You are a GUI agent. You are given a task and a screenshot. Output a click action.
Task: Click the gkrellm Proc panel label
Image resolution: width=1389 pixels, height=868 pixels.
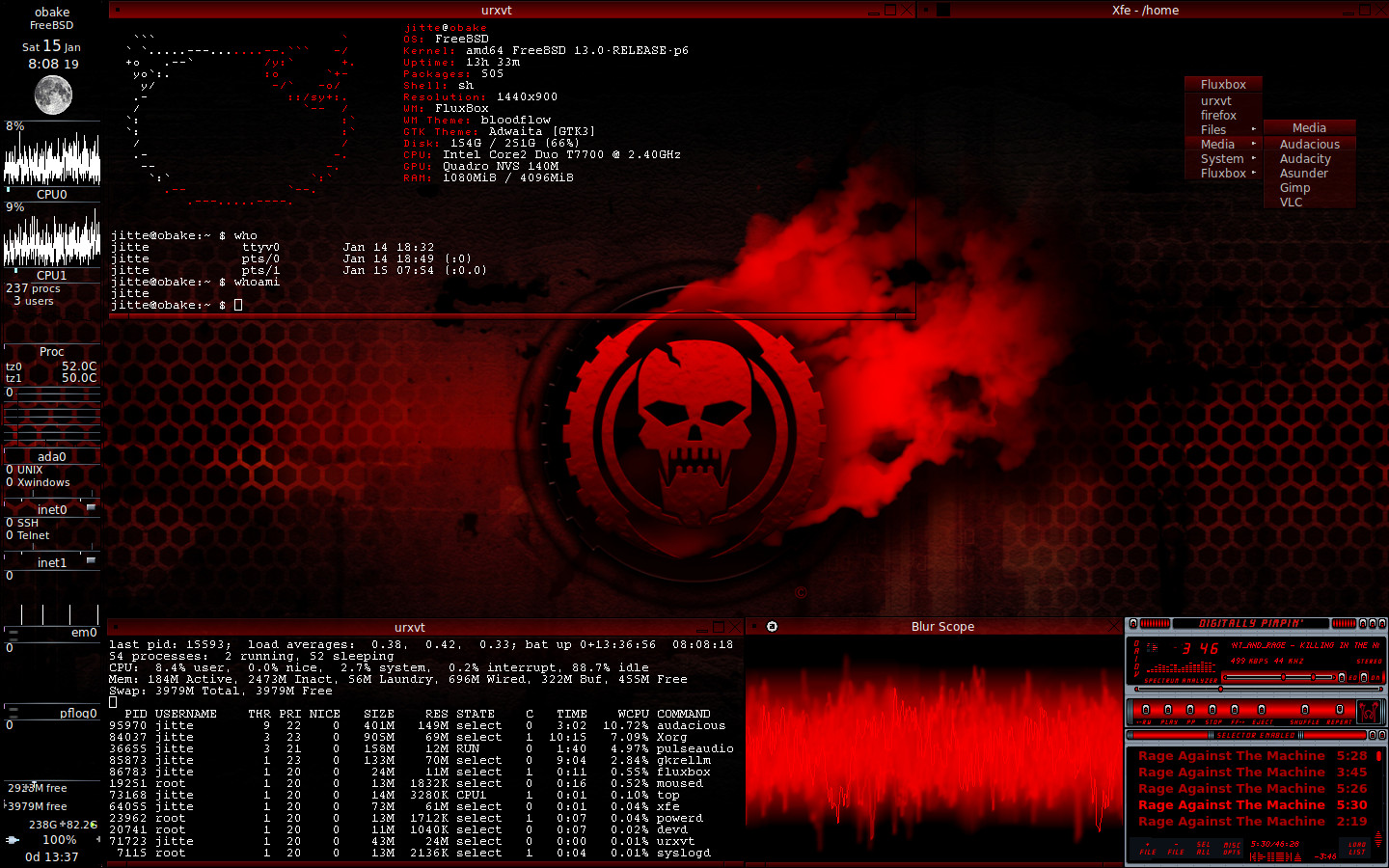[x=52, y=352]
